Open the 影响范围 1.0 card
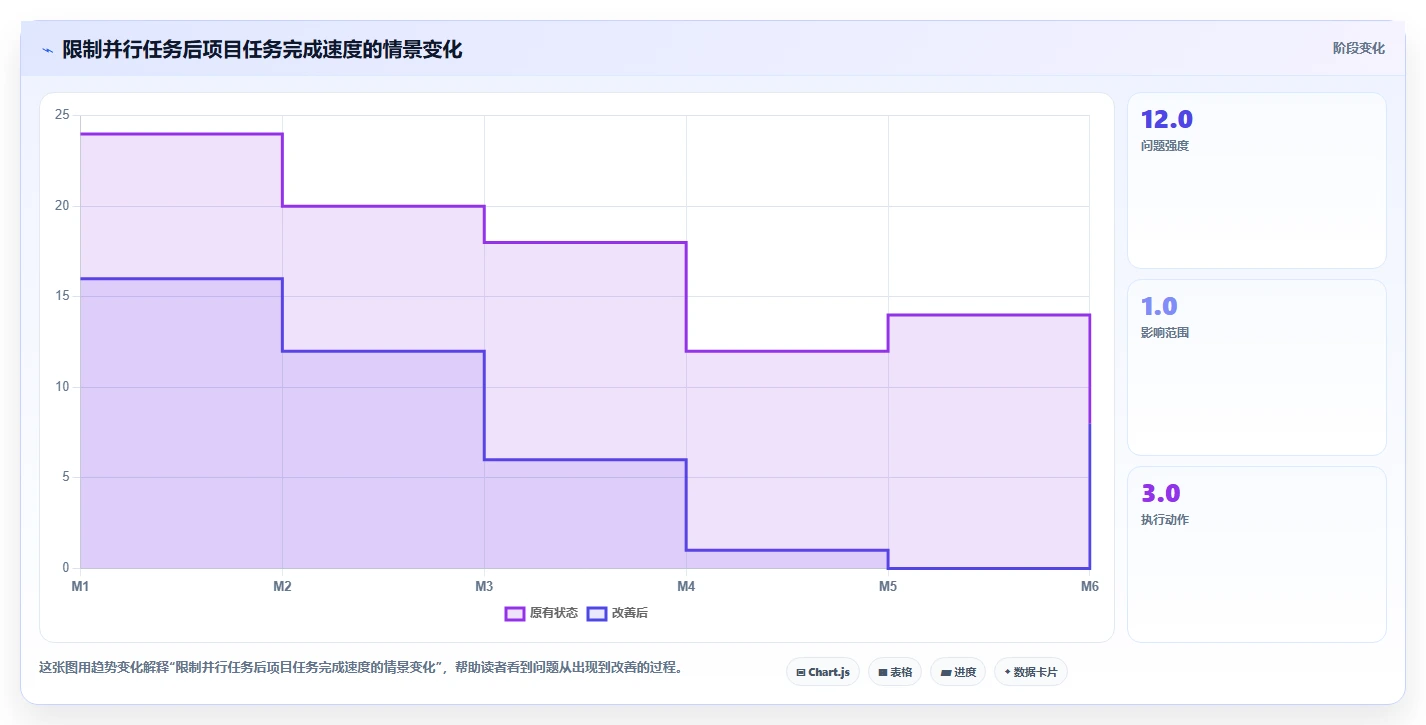 1257,367
